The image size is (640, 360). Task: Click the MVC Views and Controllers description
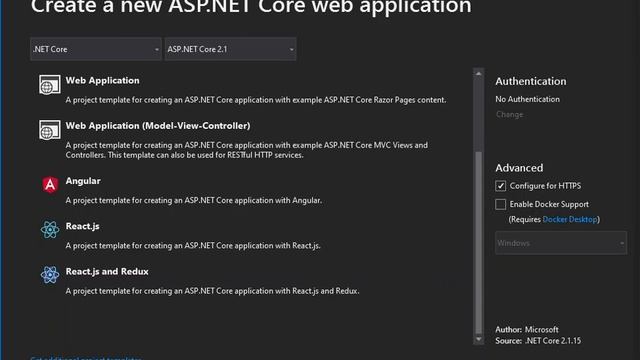247,150
